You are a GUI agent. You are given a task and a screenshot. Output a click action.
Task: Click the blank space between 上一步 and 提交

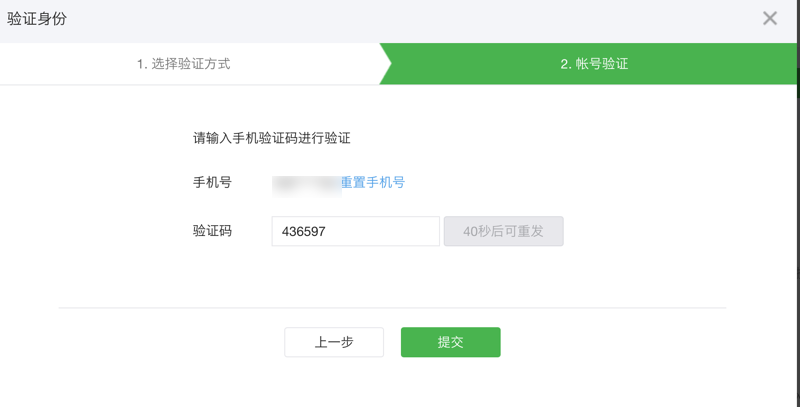pyautogui.click(x=392, y=342)
